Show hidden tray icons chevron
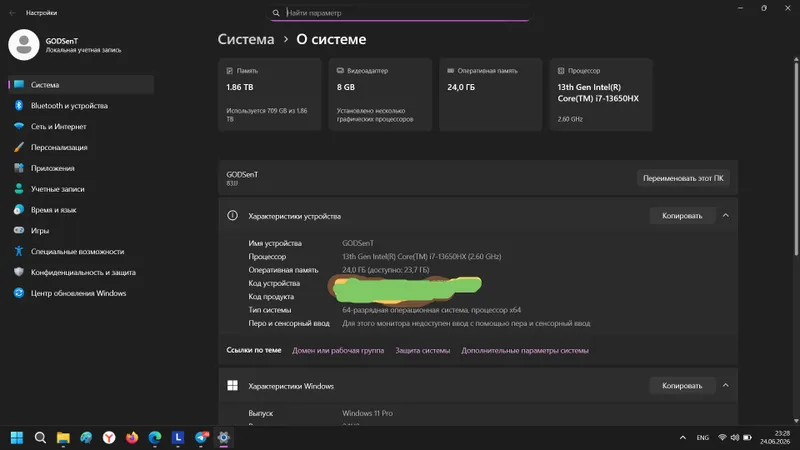This screenshot has height=450, width=800. tap(683, 438)
